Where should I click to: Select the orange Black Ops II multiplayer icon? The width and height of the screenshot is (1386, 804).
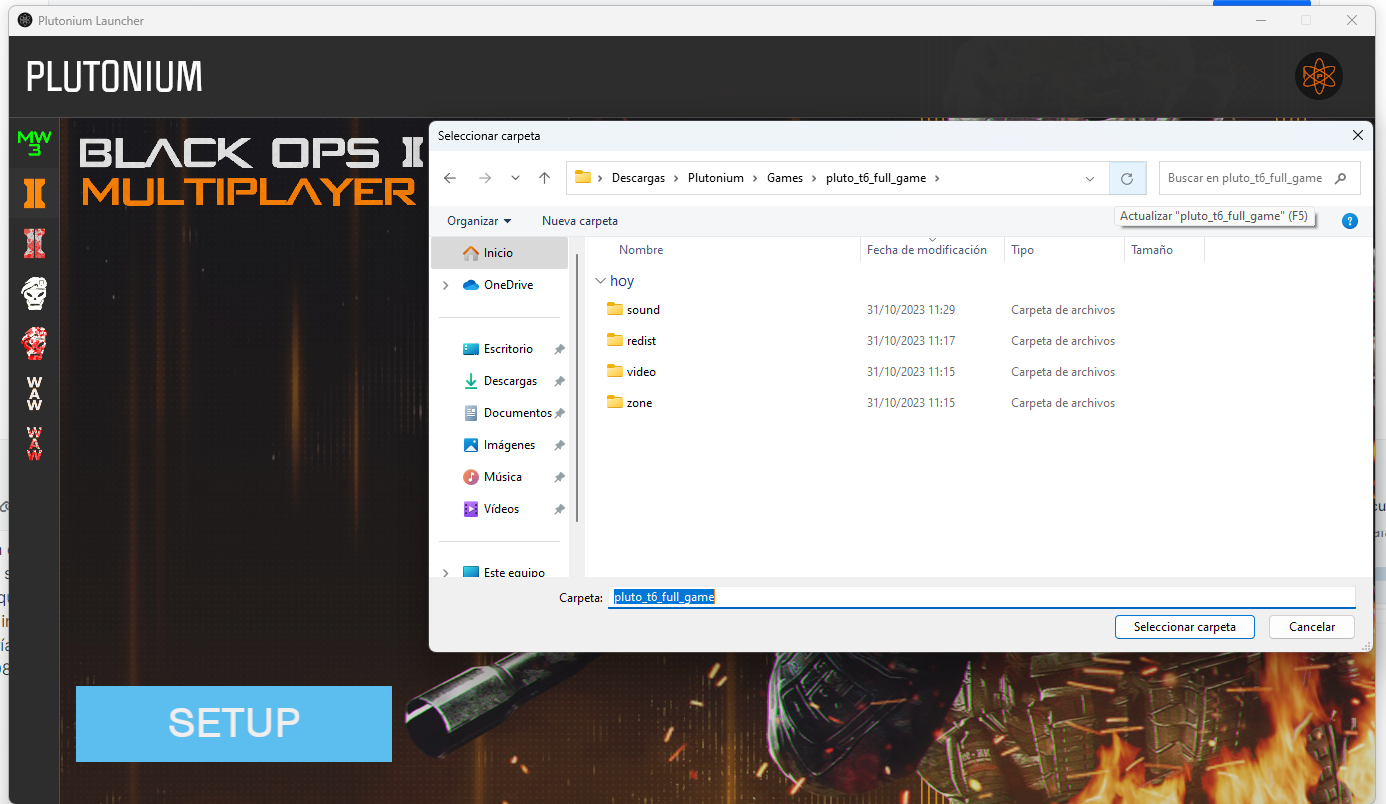[34, 192]
